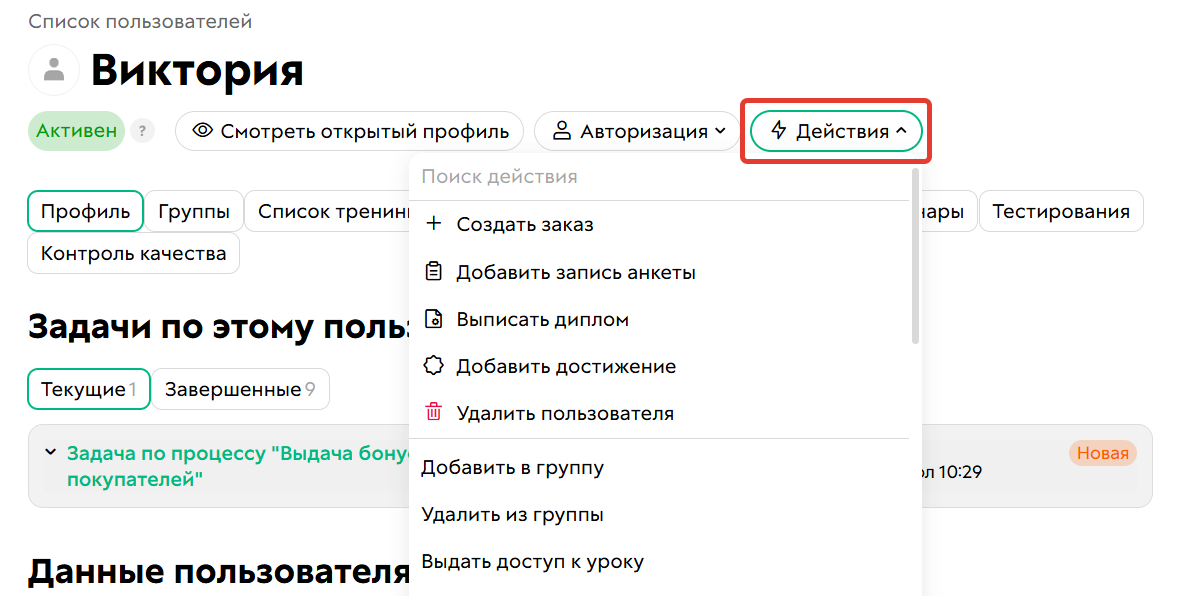Click the badge icon beside Добавить достижение

pyautogui.click(x=433, y=366)
